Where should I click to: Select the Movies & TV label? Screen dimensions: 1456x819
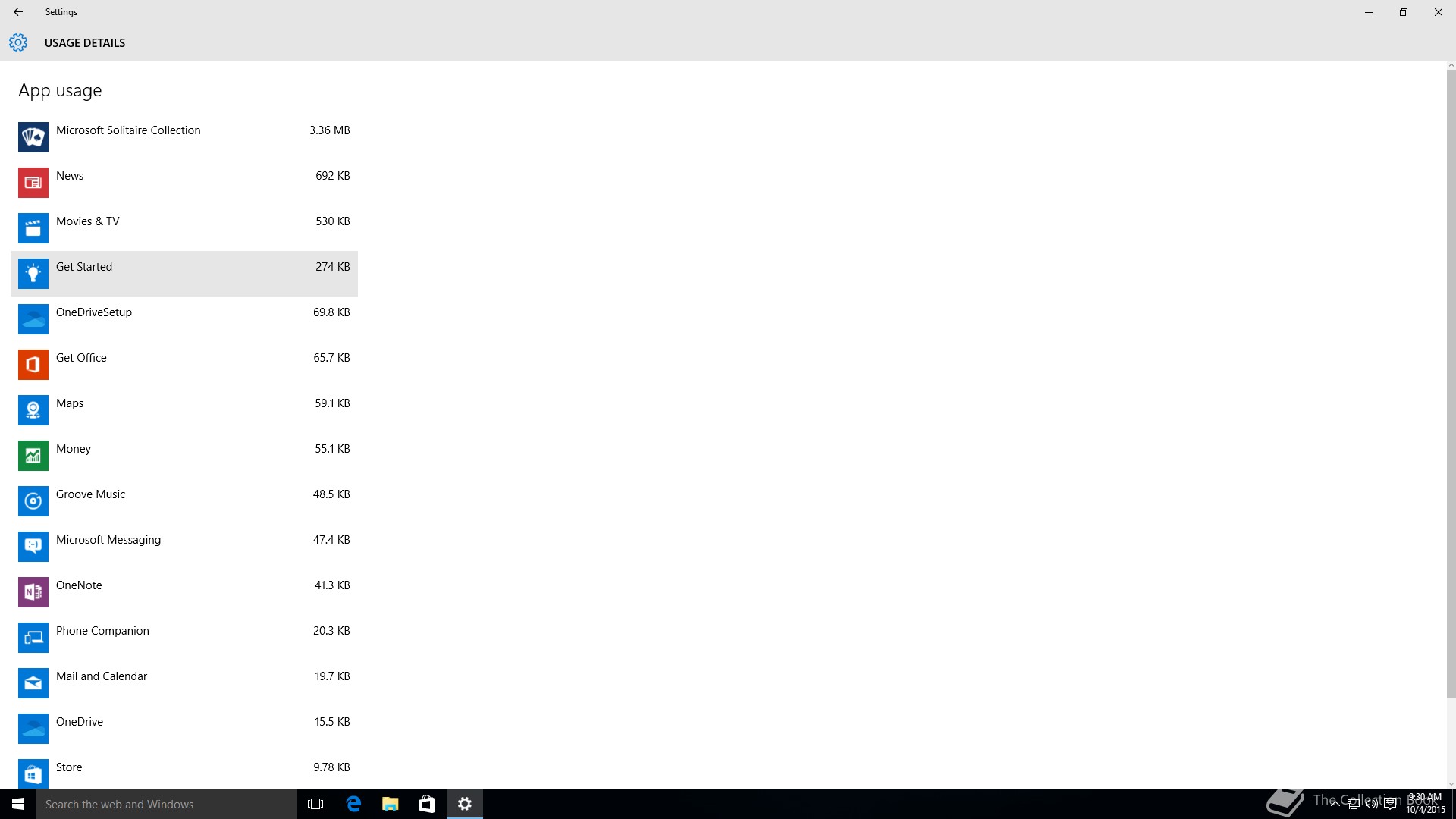coord(88,221)
